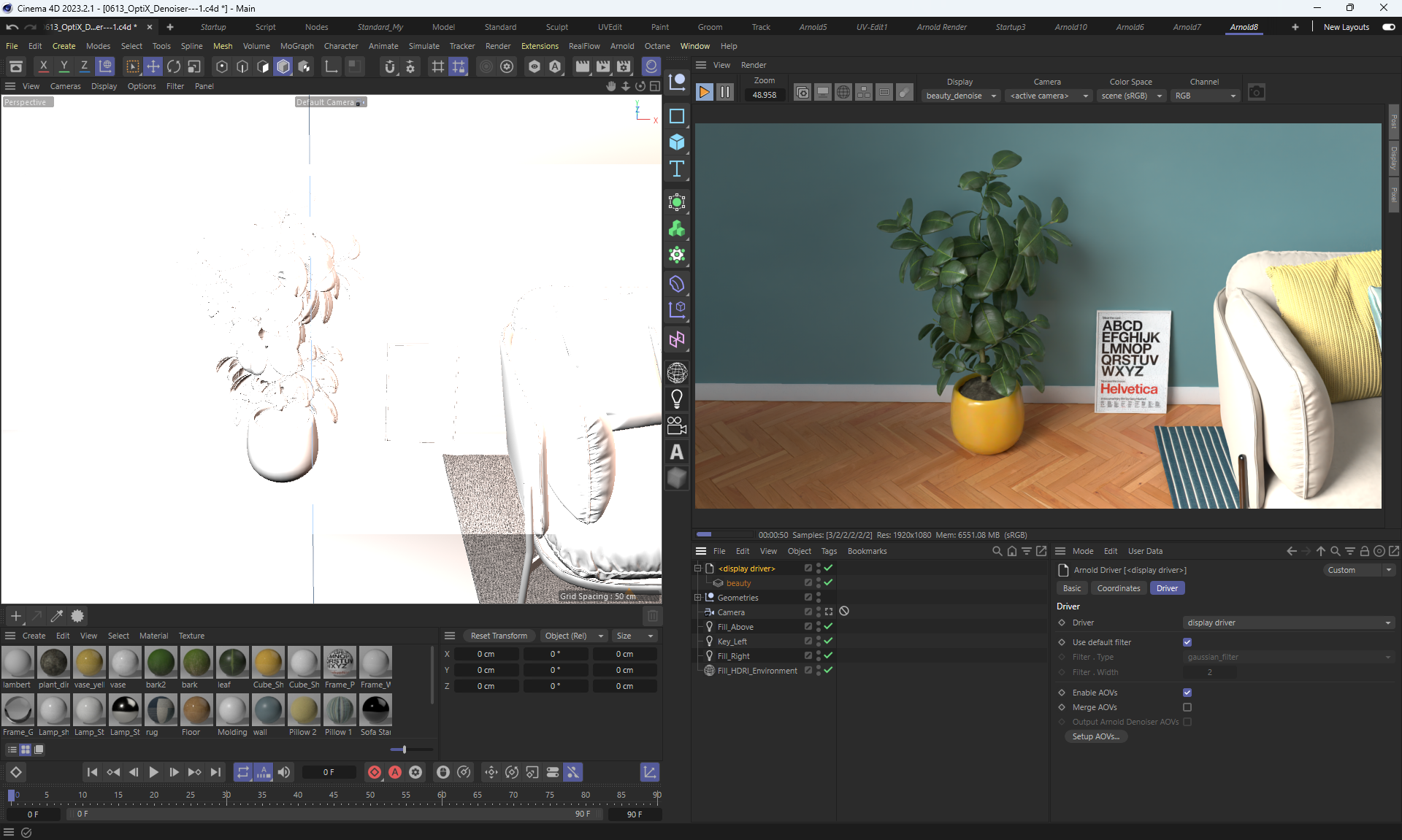Toggle the New Layouts switch
This screenshot has width=1402, height=840.
(x=1388, y=27)
